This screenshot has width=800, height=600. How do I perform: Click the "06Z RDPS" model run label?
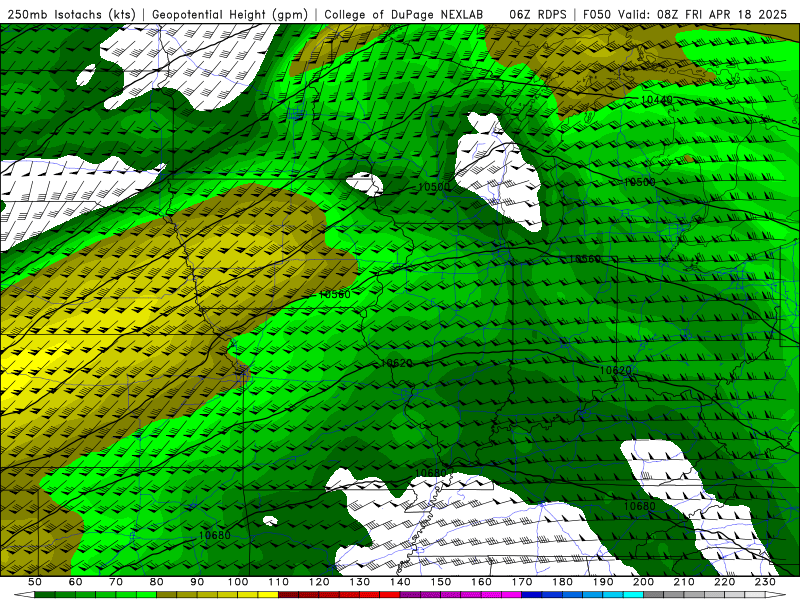click(538, 15)
